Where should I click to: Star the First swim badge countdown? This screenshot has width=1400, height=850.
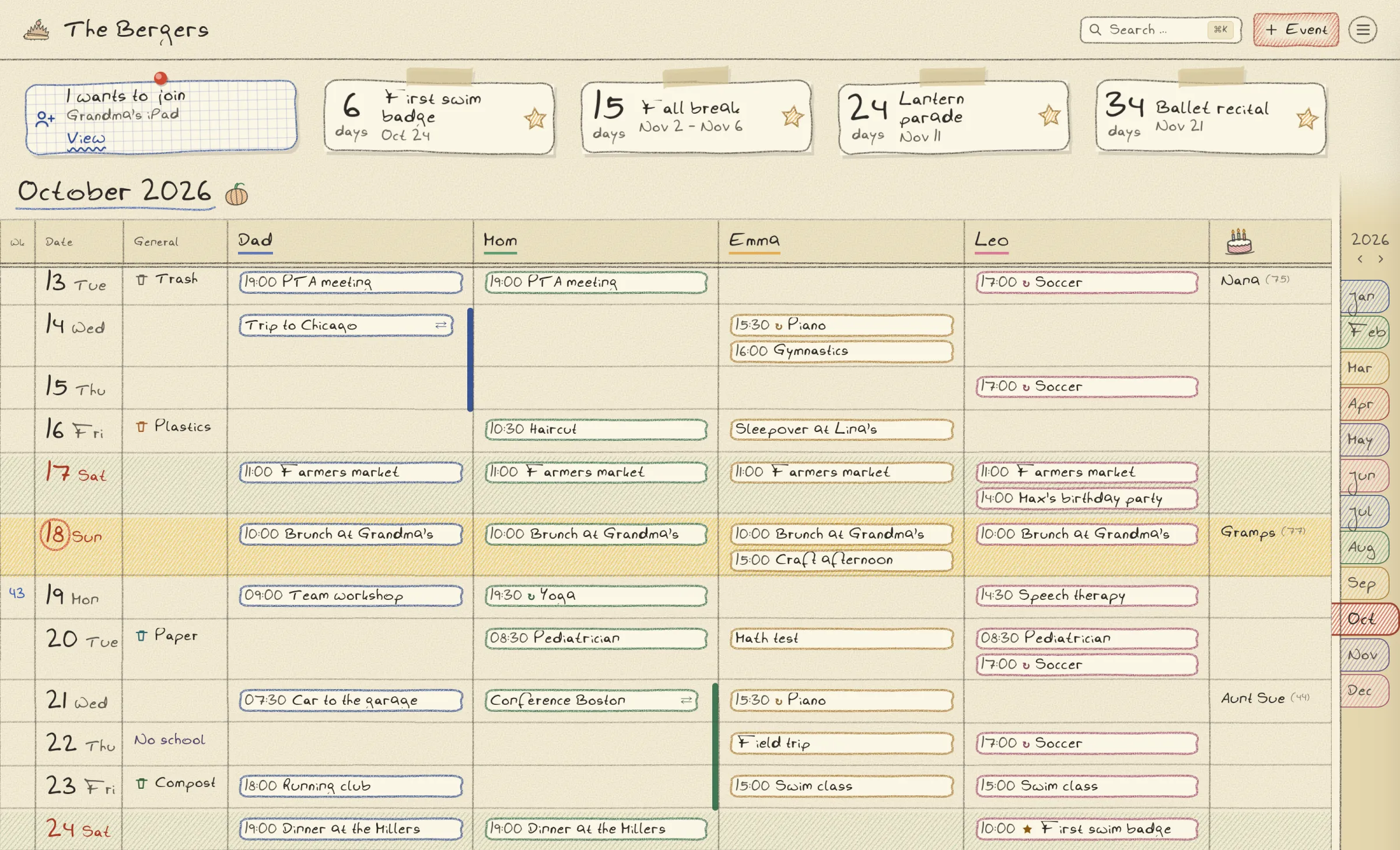click(534, 118)
